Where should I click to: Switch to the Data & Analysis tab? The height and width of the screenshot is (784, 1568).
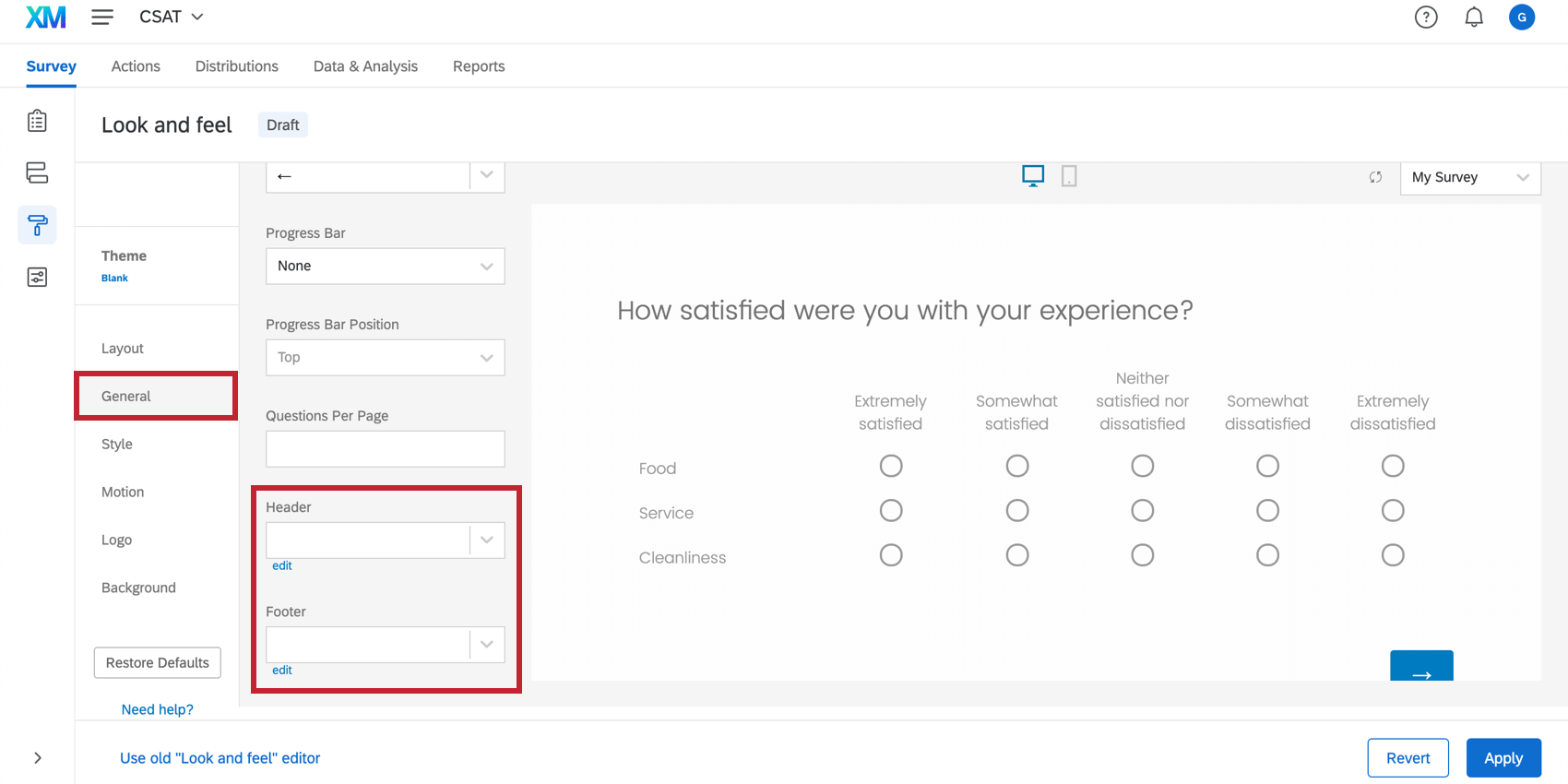click(365, 66)
